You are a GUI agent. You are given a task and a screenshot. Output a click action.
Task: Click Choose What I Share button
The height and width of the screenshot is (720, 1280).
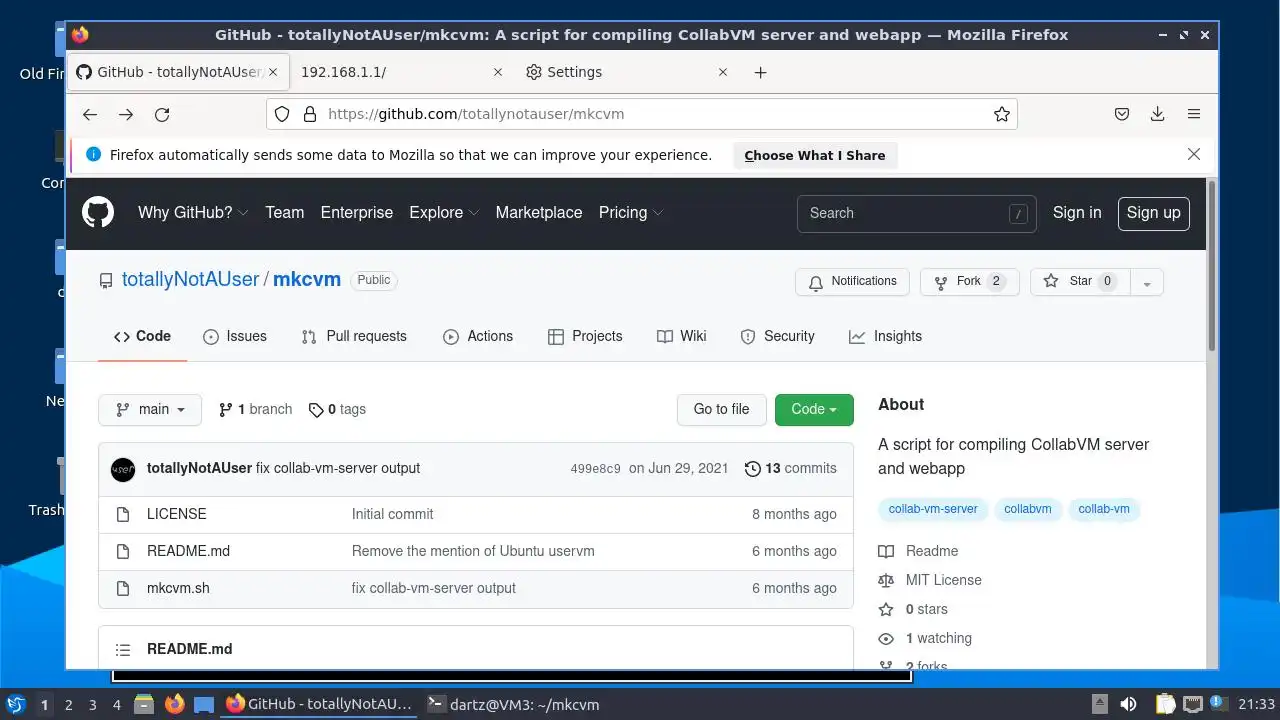(x=815, y=155)
